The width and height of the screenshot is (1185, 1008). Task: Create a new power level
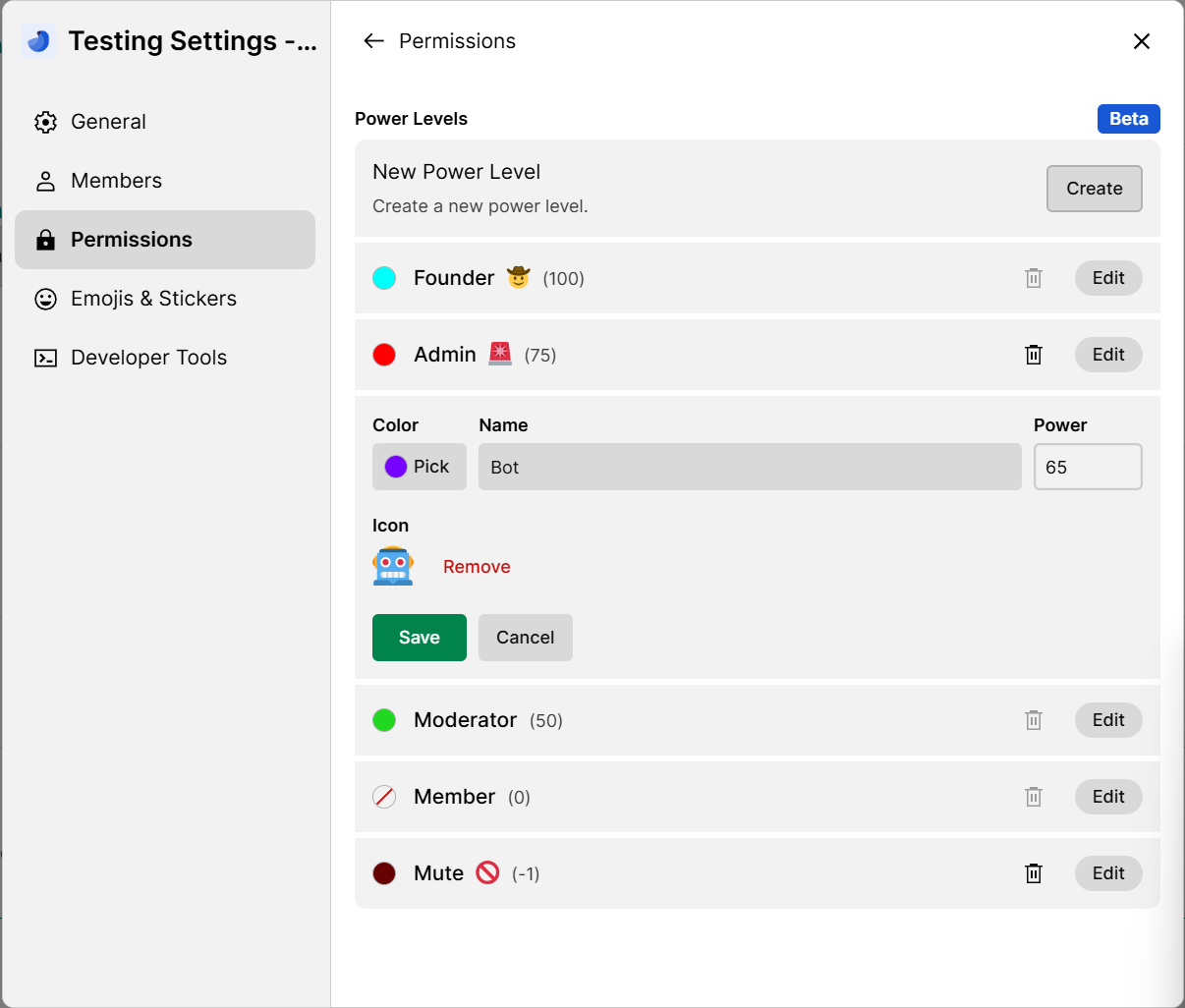1094,189
